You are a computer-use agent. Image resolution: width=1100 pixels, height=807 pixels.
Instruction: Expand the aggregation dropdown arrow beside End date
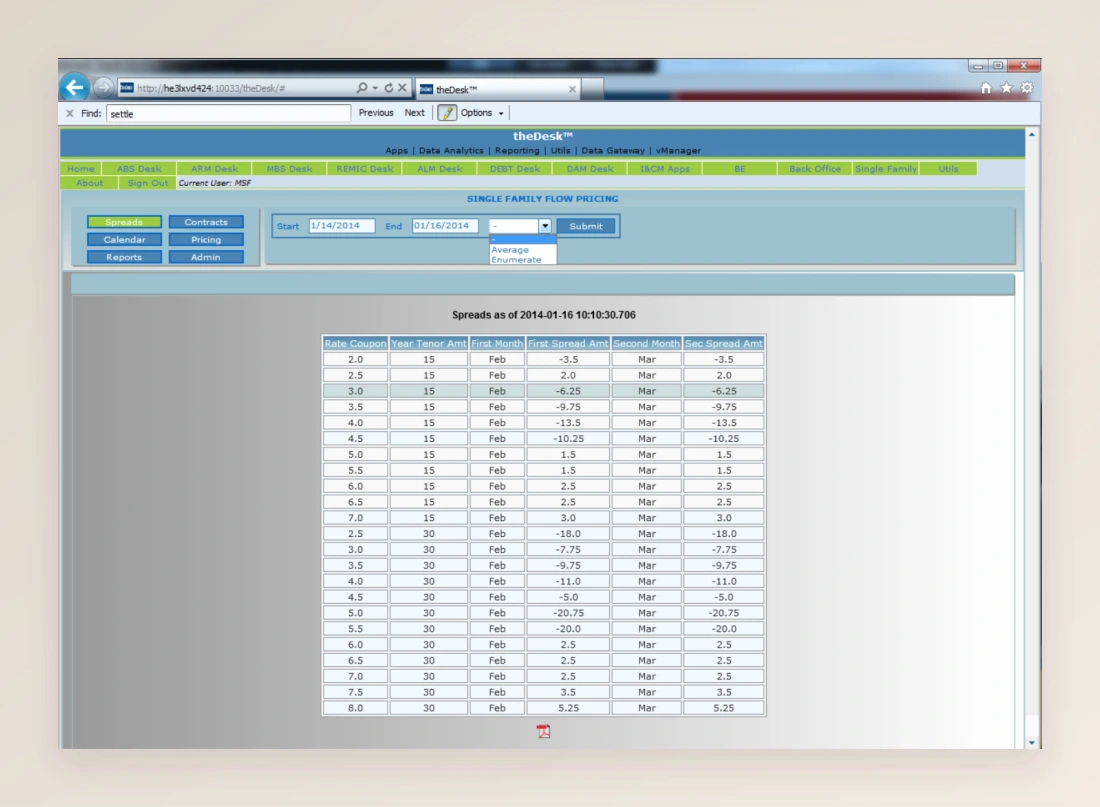tap(544, 226)
